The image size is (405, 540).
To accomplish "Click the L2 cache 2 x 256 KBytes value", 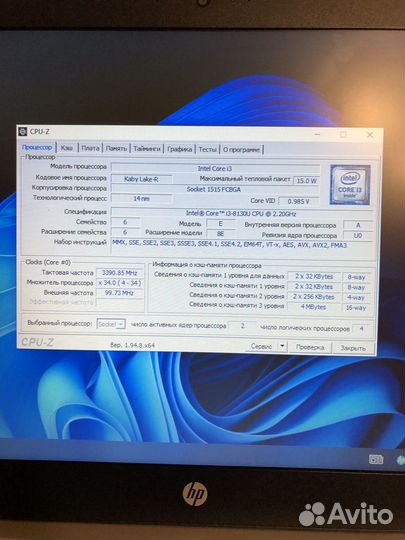I will pyautogui.click(x=314, y=297).
